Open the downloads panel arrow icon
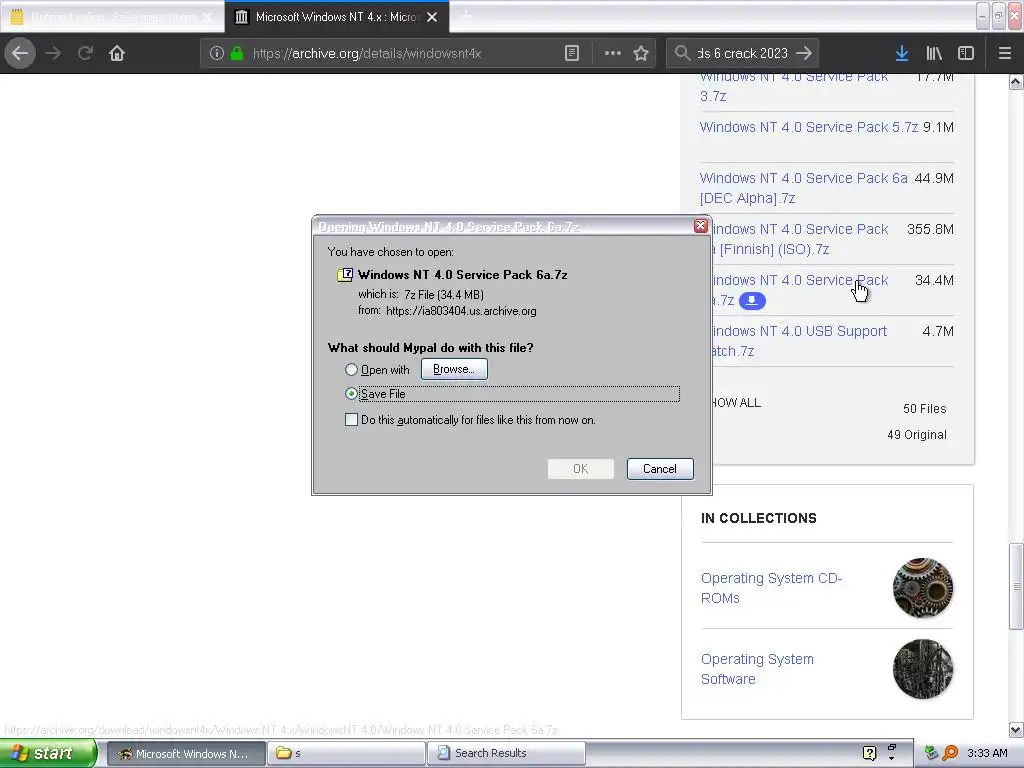The image size is (1024, 768). click(x=902, y=53)
